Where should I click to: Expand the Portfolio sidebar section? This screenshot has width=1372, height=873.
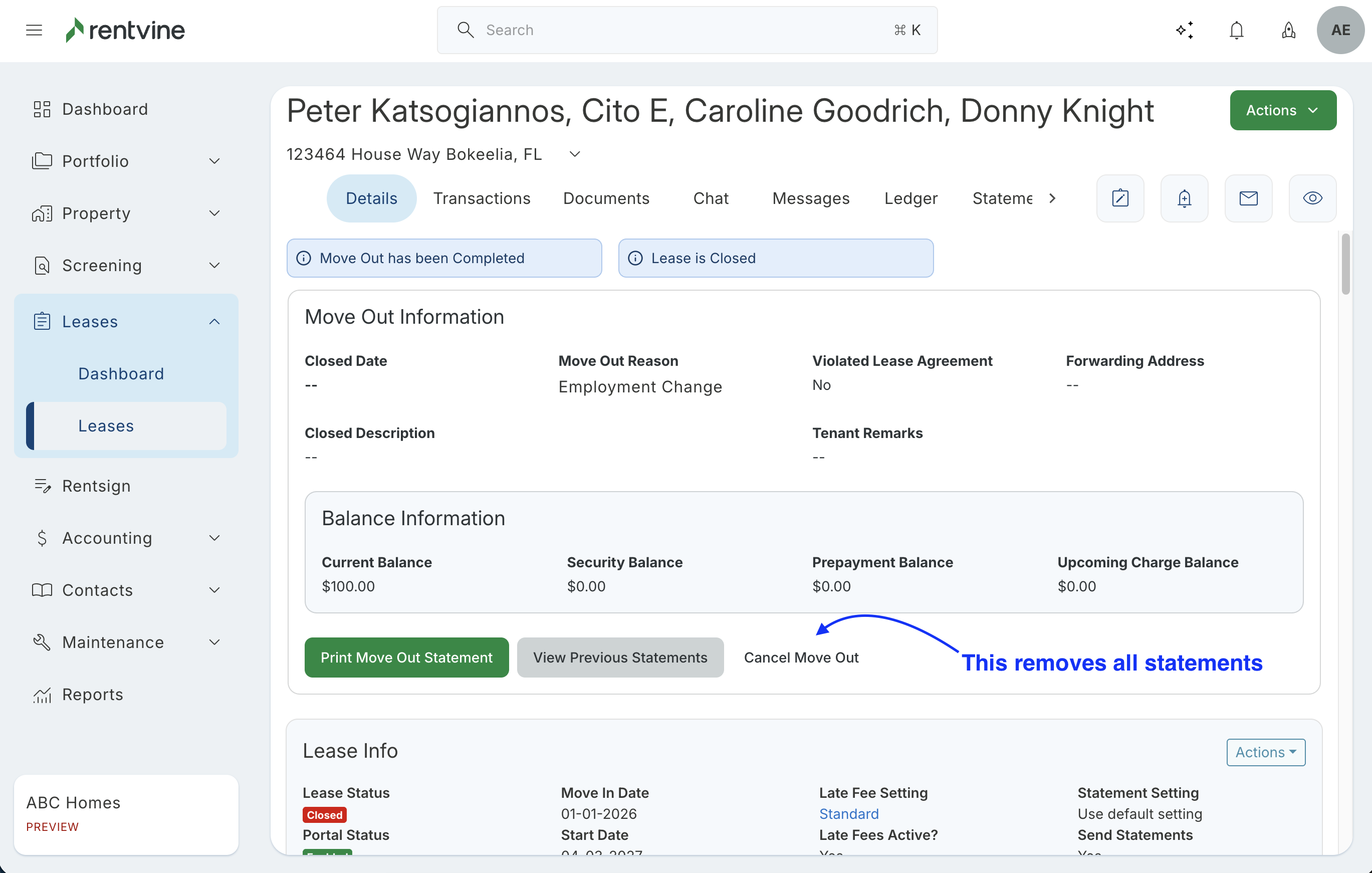pyautogui.click(x=125, y=161)
